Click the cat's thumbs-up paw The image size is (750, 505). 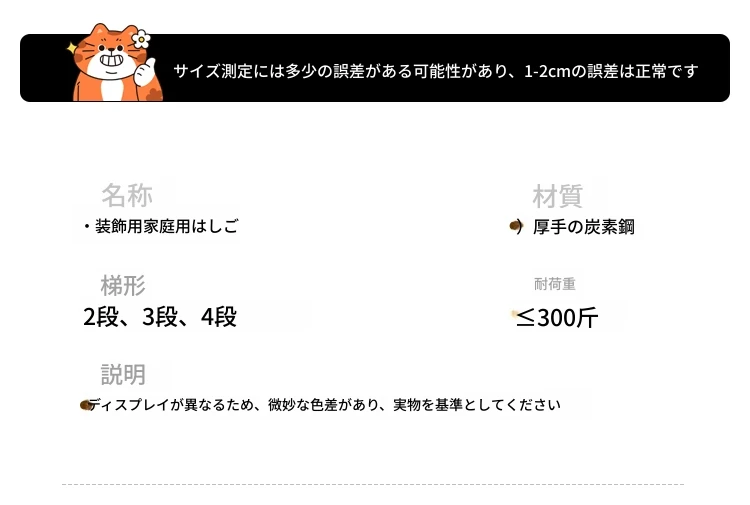tap(145, 72)
